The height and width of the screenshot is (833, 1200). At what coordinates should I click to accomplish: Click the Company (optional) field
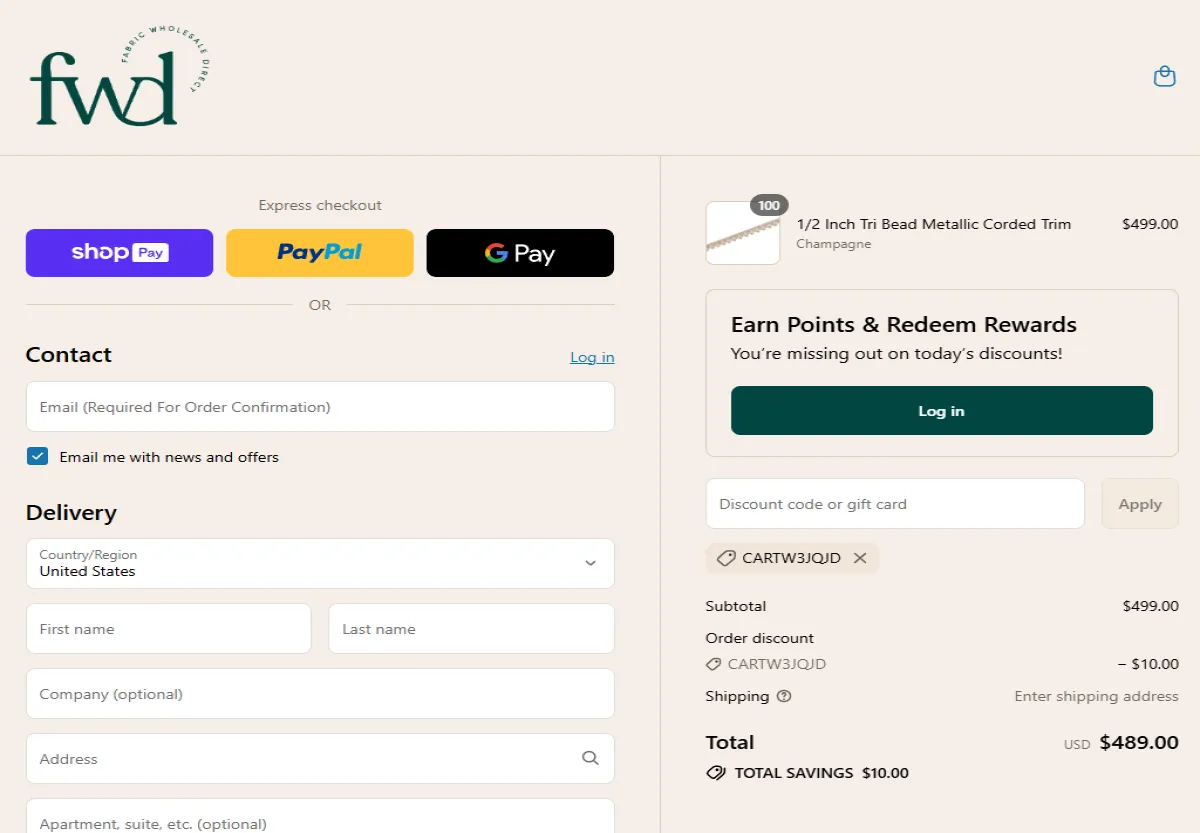point(320,694)
